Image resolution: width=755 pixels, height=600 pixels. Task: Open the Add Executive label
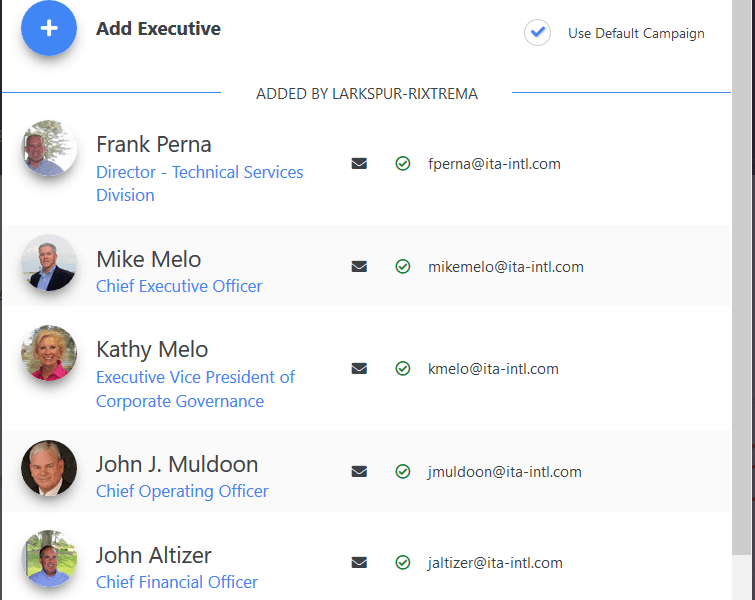(158, 29)
